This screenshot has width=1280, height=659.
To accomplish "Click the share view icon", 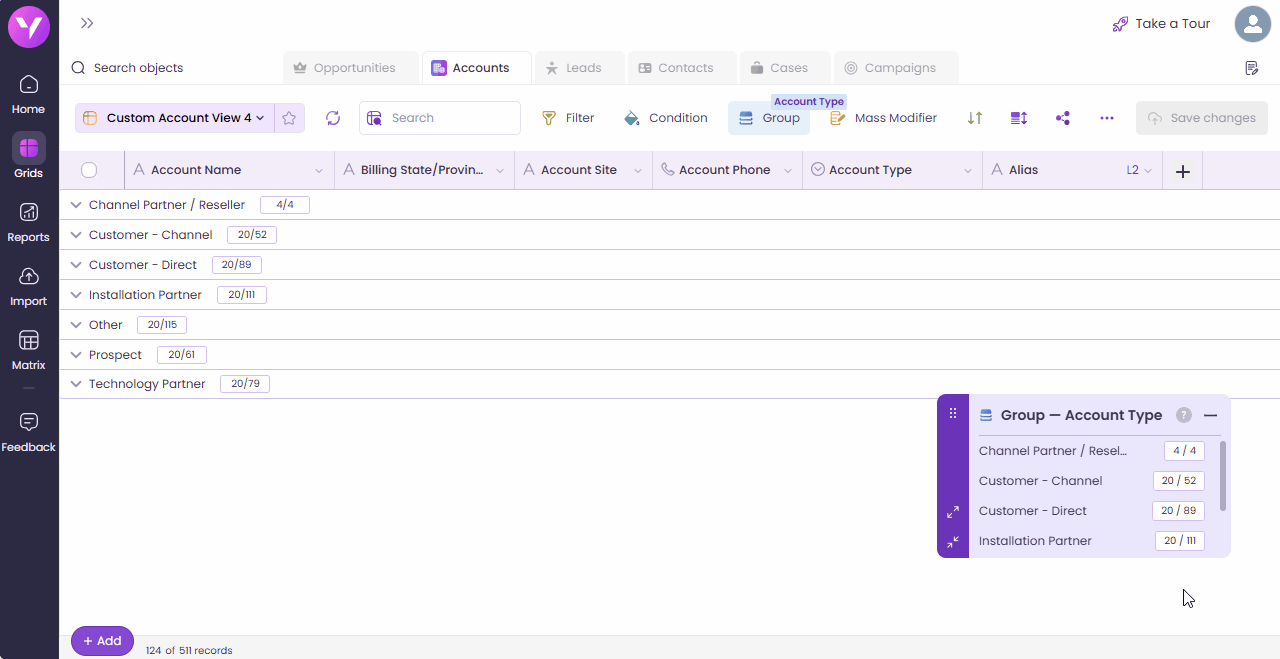I will [1063, 118].
